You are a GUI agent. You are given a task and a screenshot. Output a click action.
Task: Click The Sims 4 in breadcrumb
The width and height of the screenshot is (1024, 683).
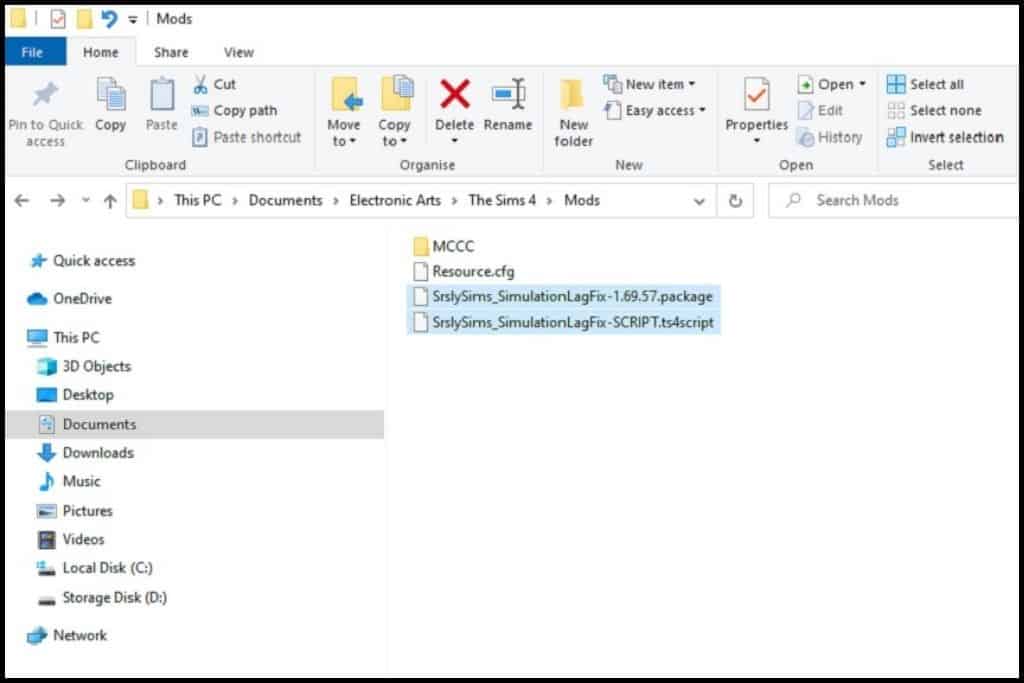pos(502,200)
